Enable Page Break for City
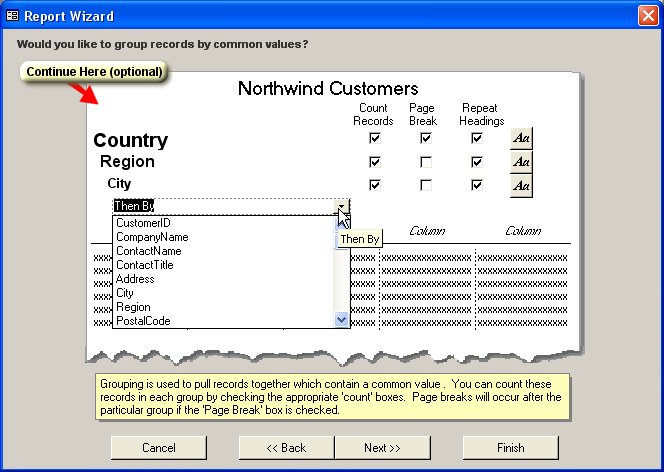 coord(426,185)
